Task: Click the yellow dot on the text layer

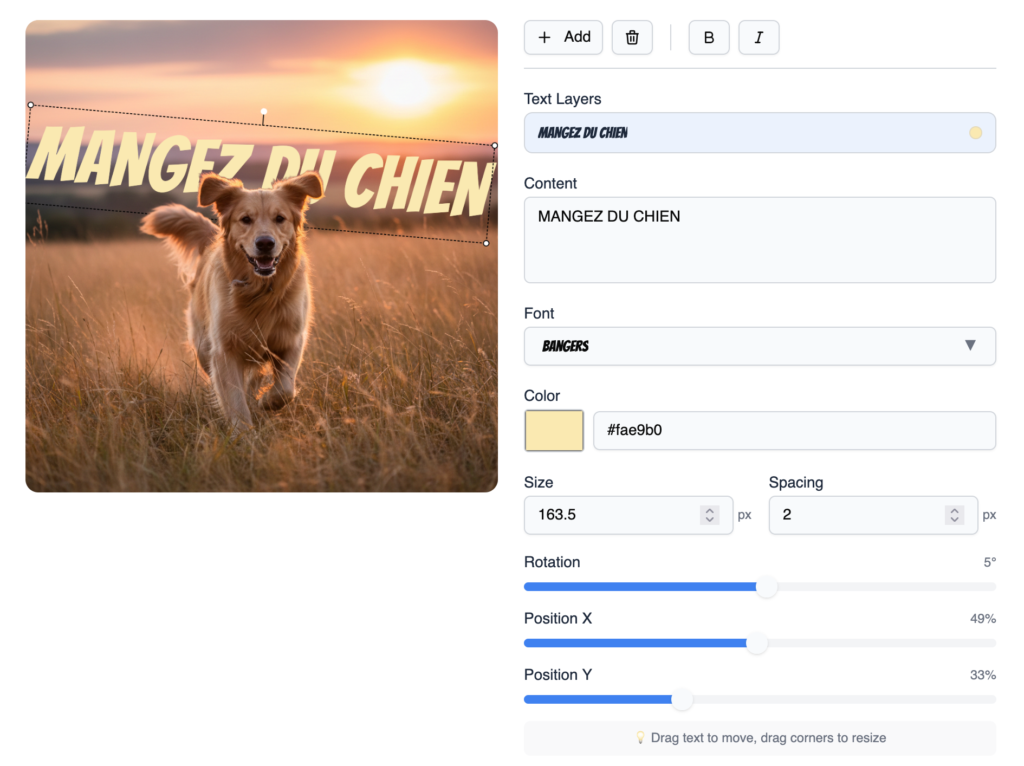Action: [975, 133]
